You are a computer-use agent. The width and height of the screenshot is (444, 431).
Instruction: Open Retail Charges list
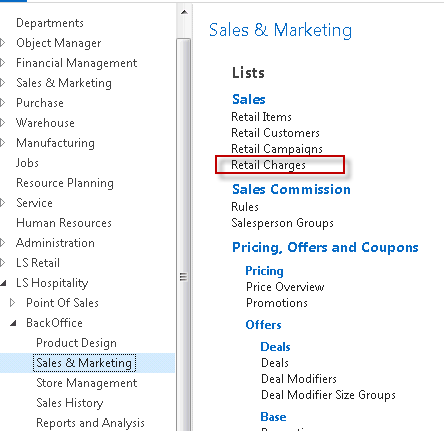tap(268, 165)
